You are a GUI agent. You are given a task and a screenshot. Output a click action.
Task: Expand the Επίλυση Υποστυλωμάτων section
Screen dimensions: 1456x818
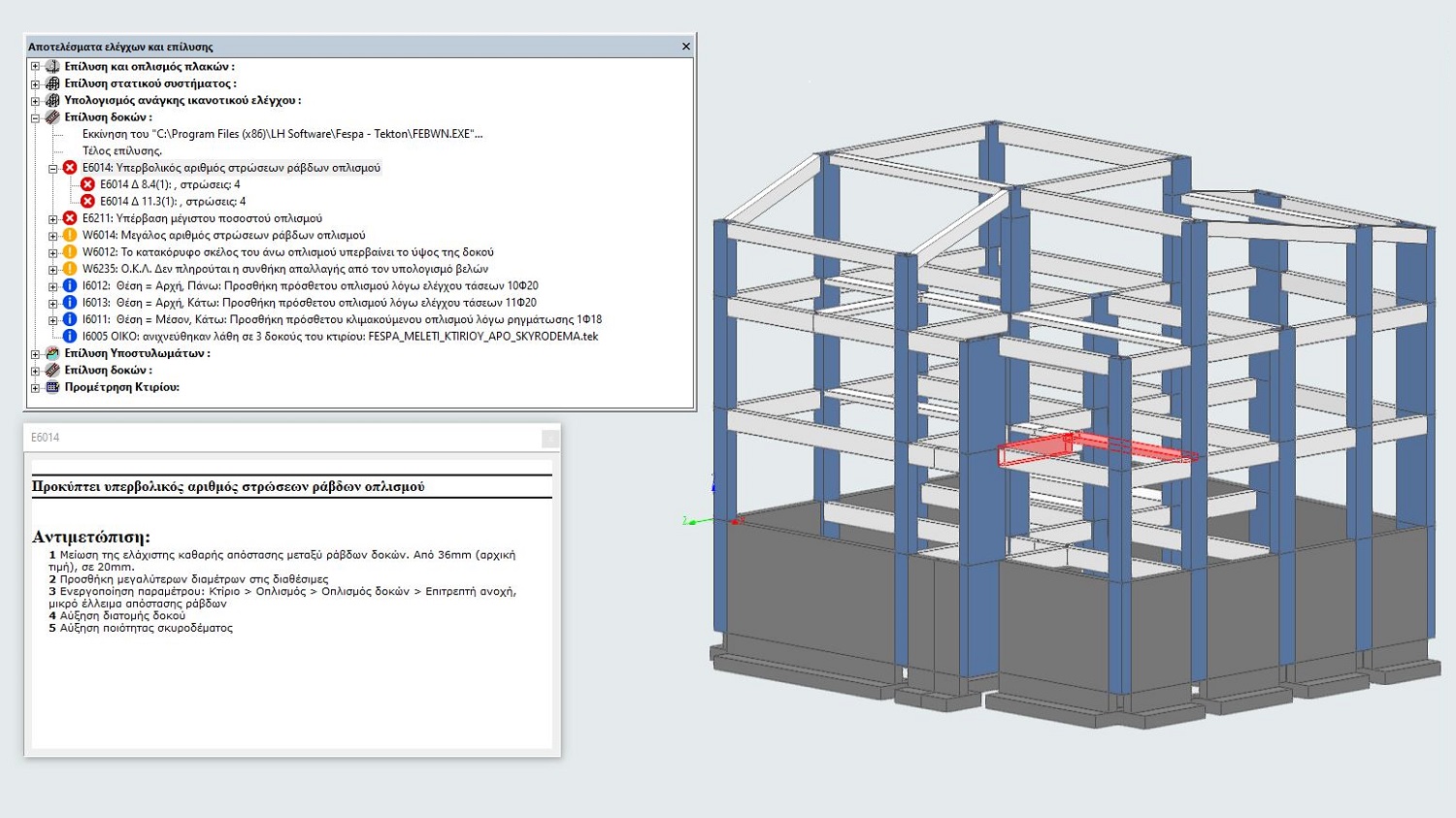[35, 353]
